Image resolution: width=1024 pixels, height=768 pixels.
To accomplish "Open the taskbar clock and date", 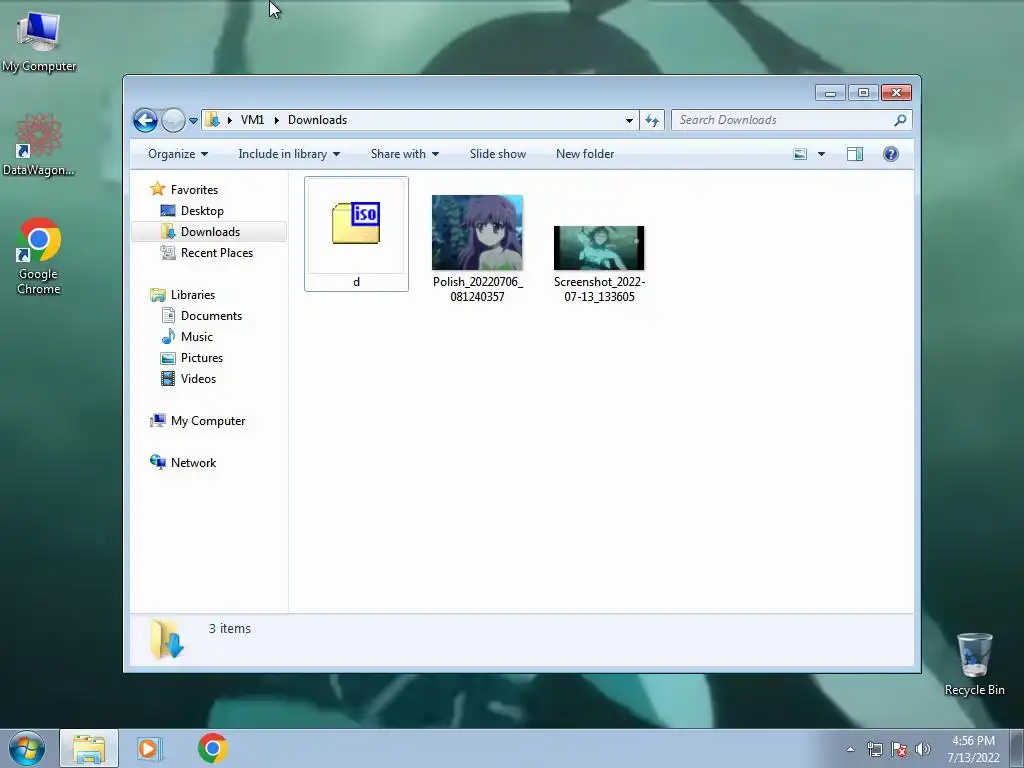I will click(973, 749).
